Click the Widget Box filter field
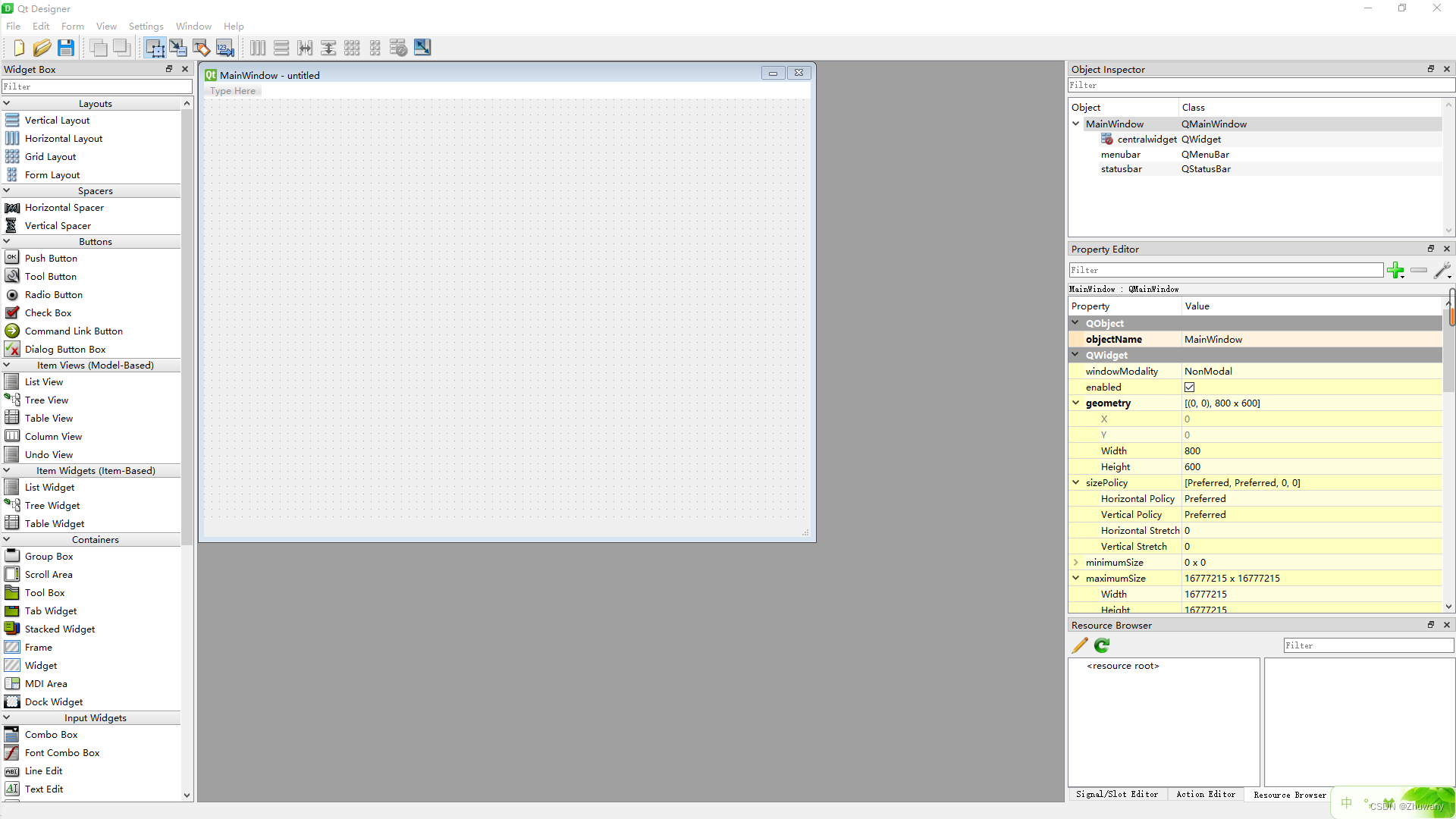This screenshot has width=1456, height=819. tap(96, 86)
